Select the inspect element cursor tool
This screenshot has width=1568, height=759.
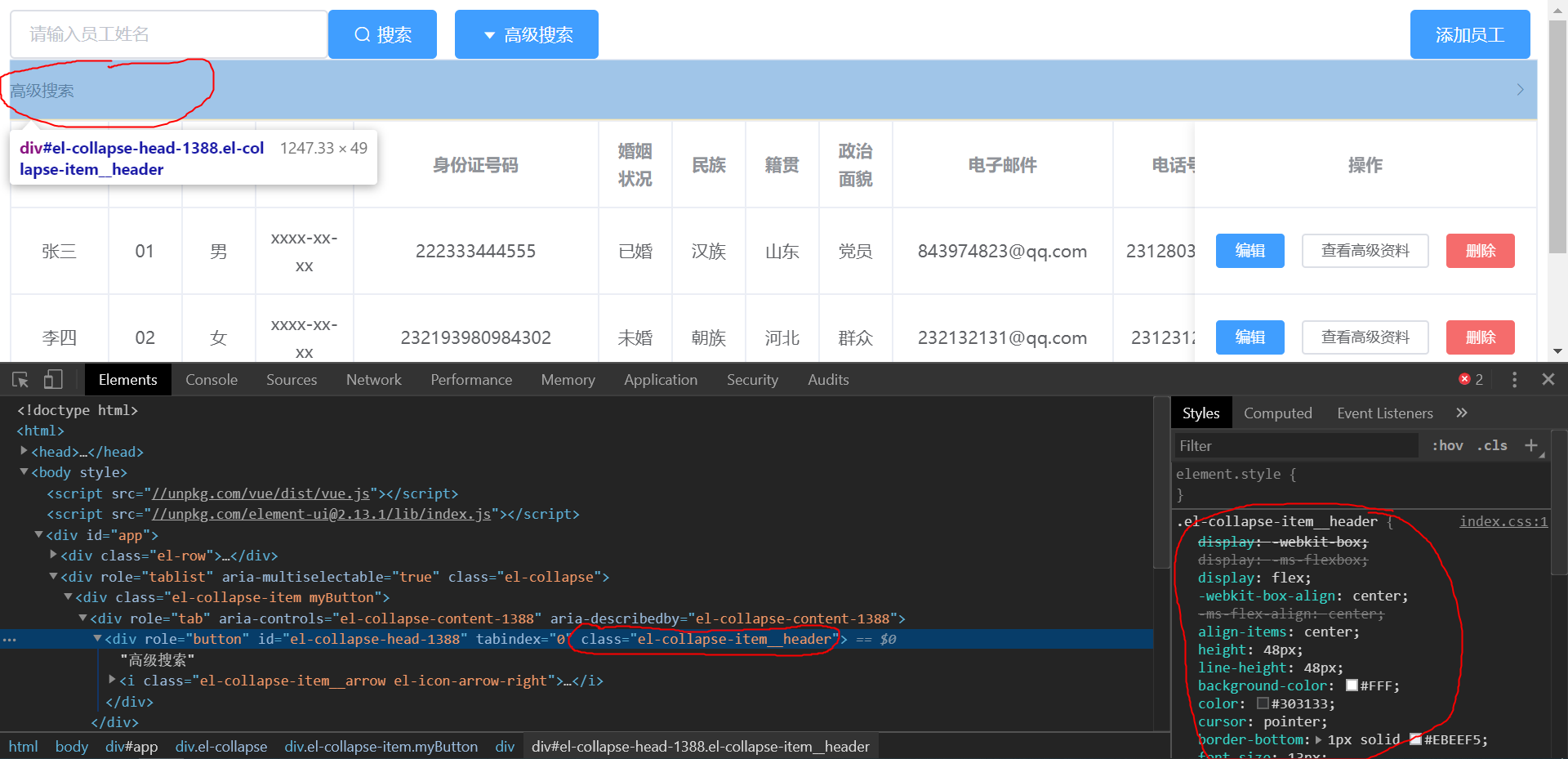(x=19, y=379)
